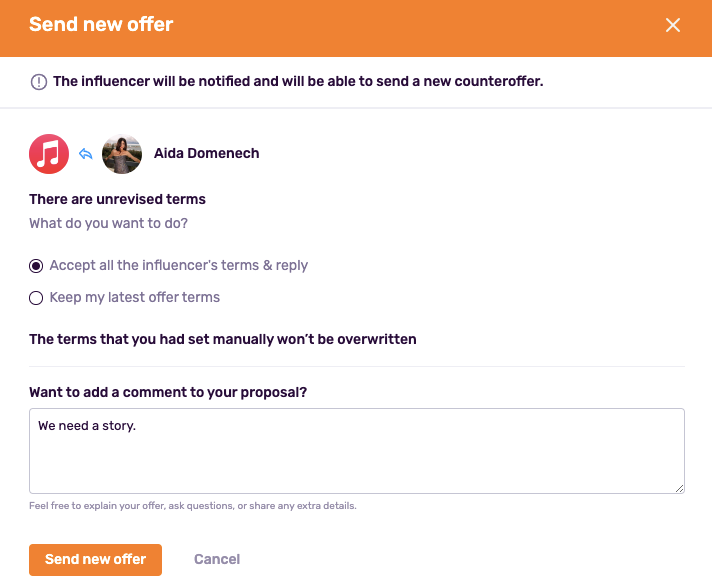Select Keep my latest offer terms radio
Image resolution: width=712 pixels, height=587 pixels.
(x=36, y=297)
